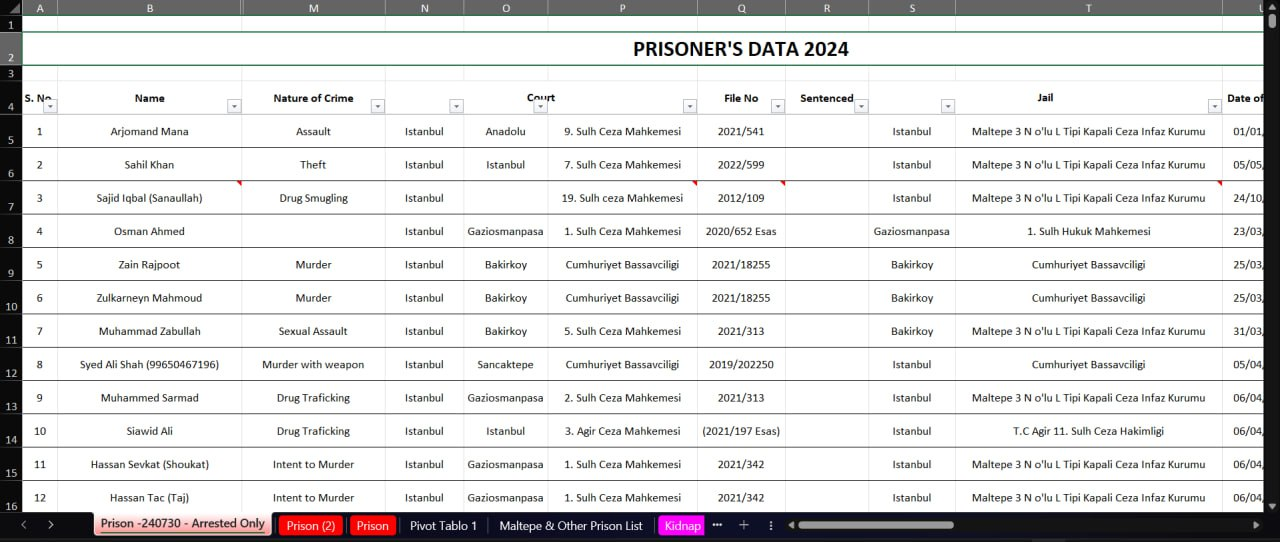Open the vertical dots sheet options

point(771,525)
